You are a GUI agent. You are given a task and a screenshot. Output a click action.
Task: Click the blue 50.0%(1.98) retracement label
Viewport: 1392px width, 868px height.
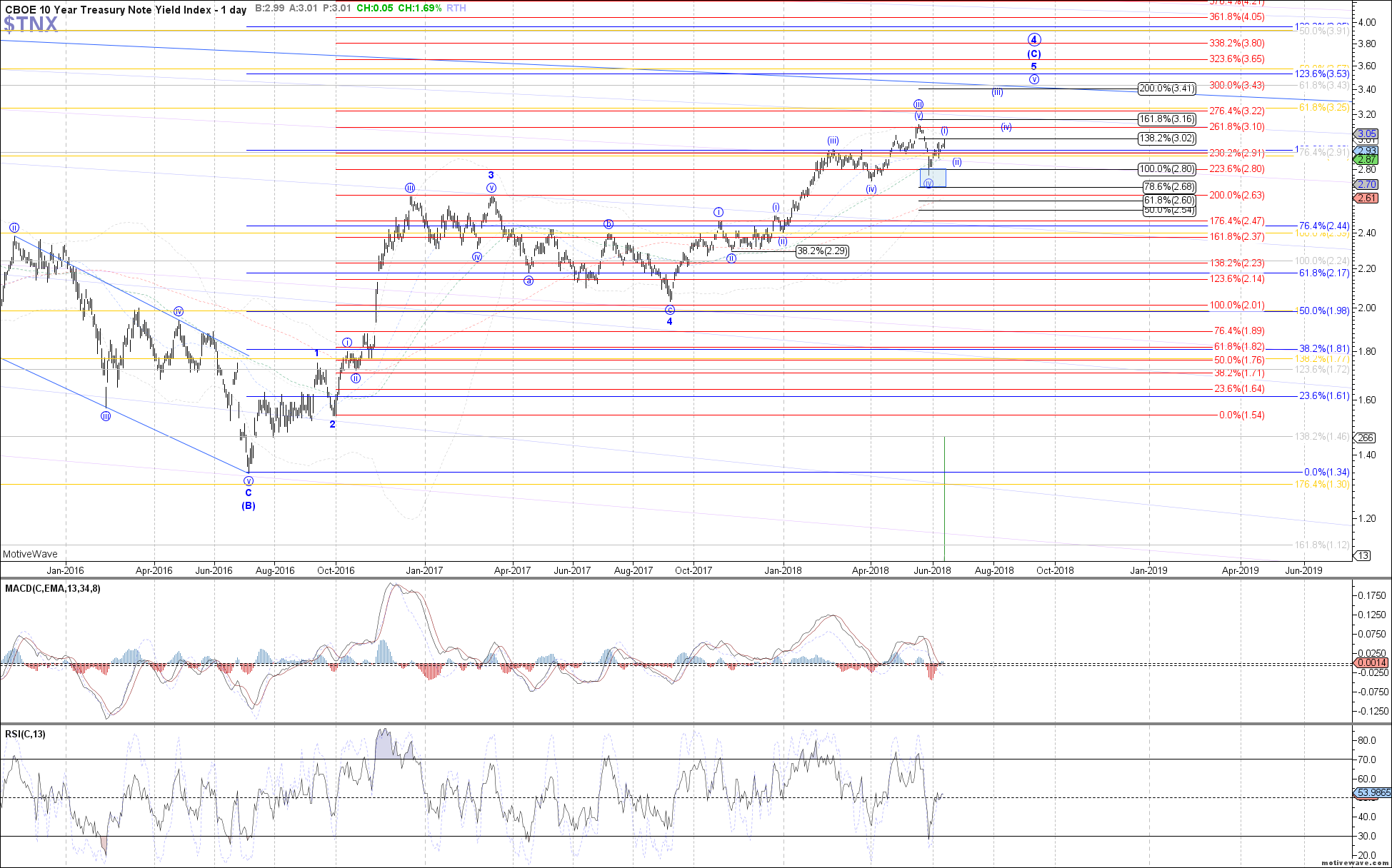[1323, 311]
